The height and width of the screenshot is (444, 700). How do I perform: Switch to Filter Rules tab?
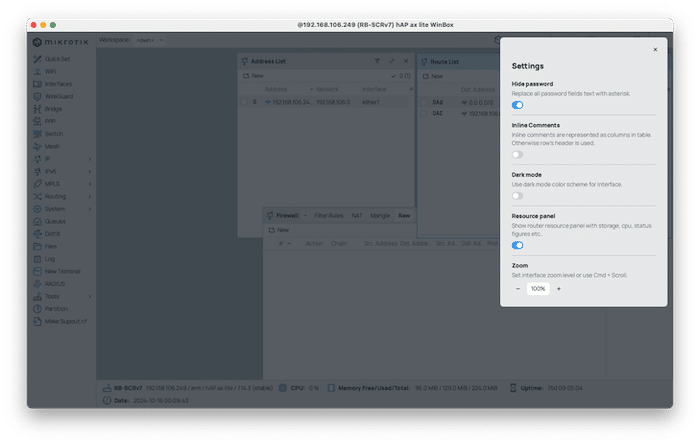click(x=329, y=216)
